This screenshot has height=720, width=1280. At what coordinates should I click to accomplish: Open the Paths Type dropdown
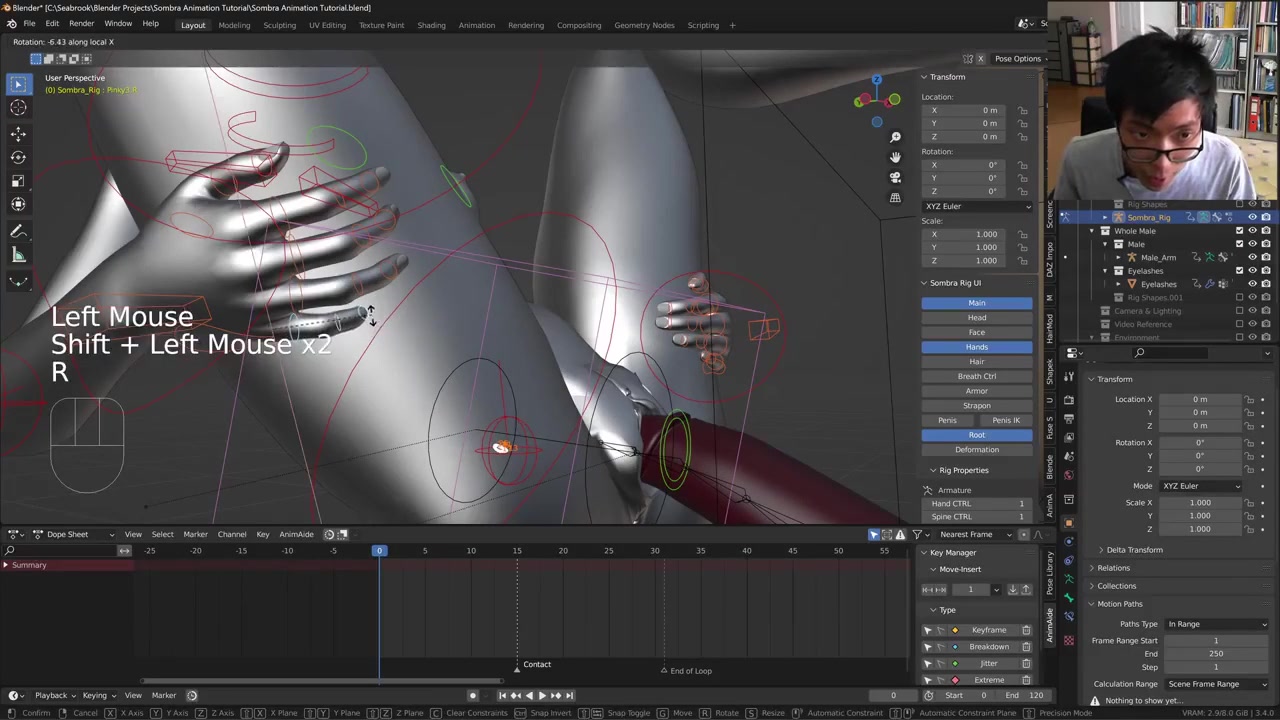(x=1216, y=624)
